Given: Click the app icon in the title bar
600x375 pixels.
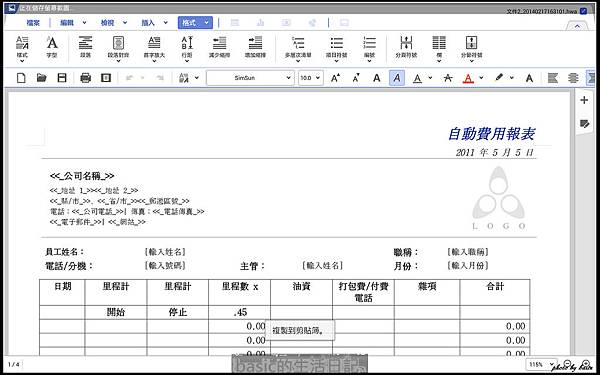Looking at the screenshot, I should point(11,8).
